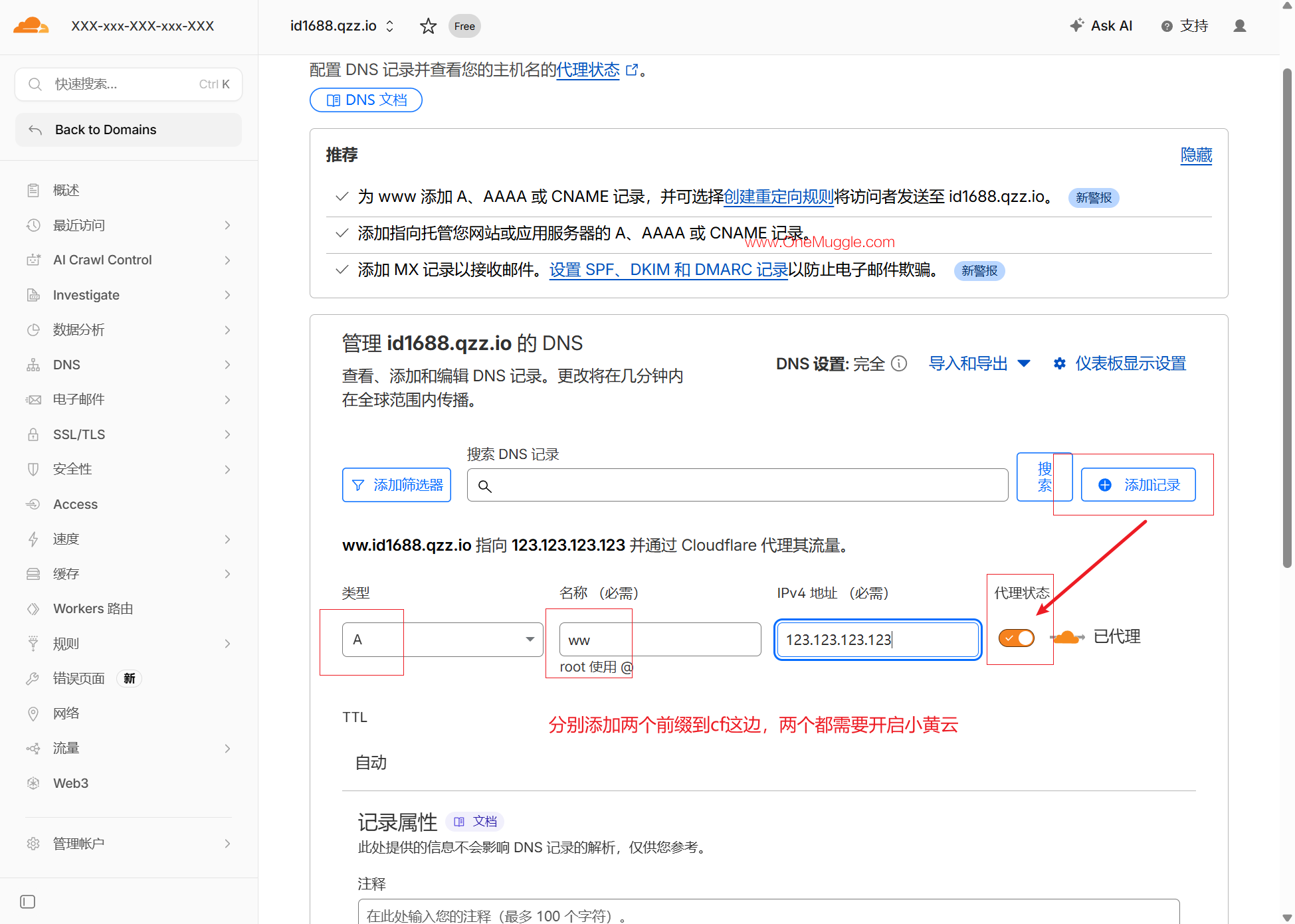Click the DNS network sidebar icon
The height and width of the screenshot is (924, 1295).
point(33,365)
